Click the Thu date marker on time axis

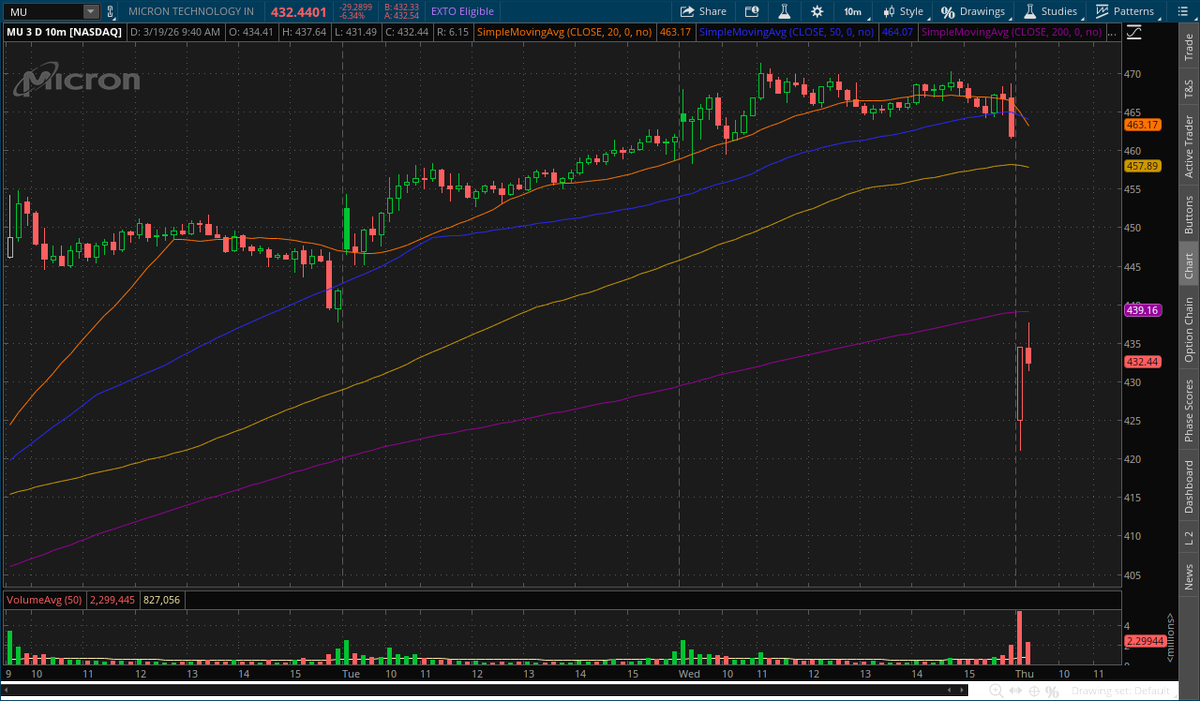click(x=1025, y=674)
